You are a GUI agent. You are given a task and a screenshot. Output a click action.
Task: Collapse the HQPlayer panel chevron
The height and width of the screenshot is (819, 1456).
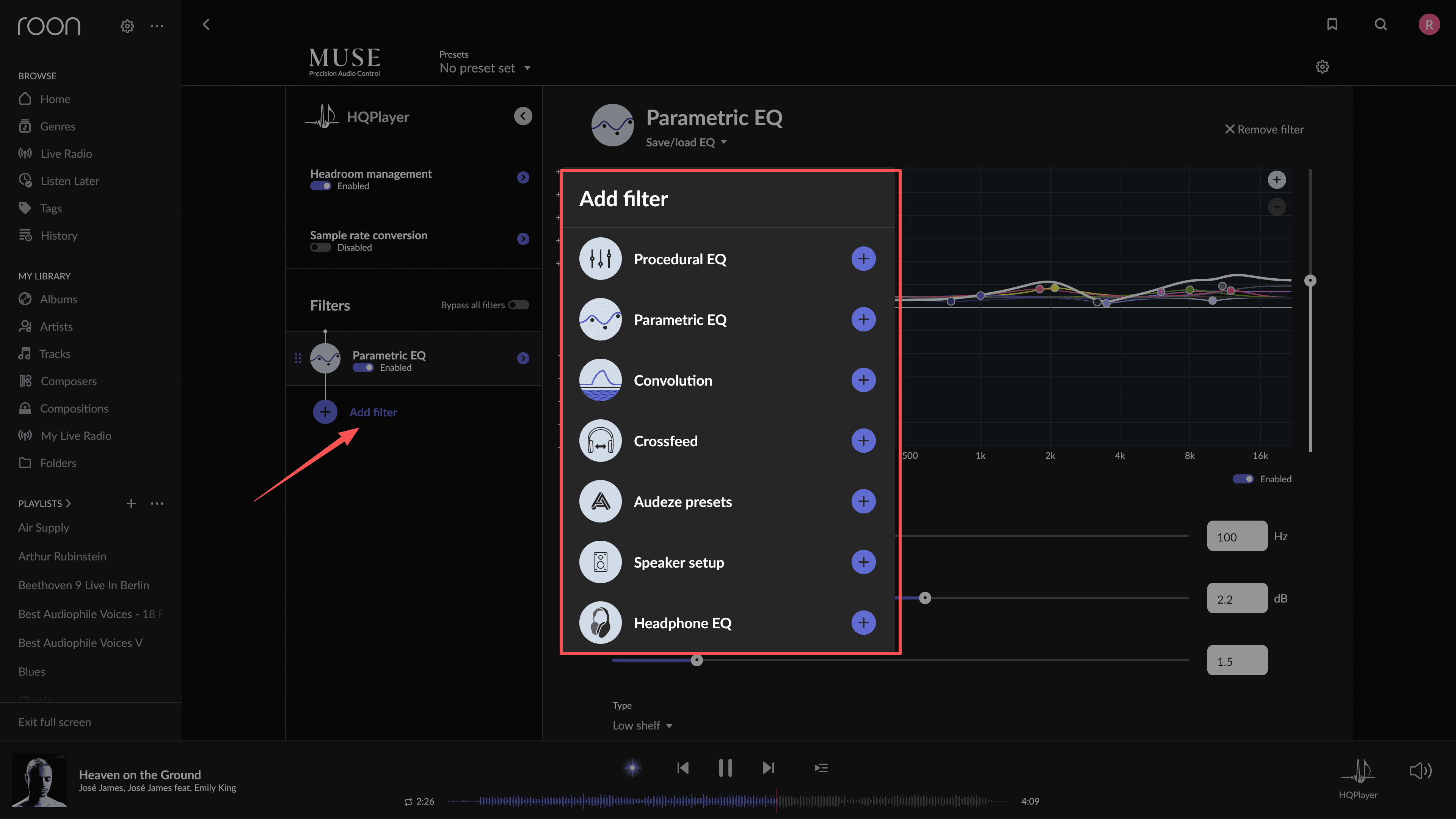click(523, 116)
